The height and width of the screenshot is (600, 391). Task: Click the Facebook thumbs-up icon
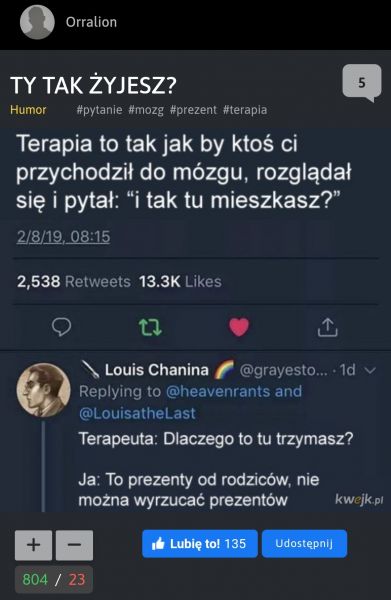[x=158, y=544]
